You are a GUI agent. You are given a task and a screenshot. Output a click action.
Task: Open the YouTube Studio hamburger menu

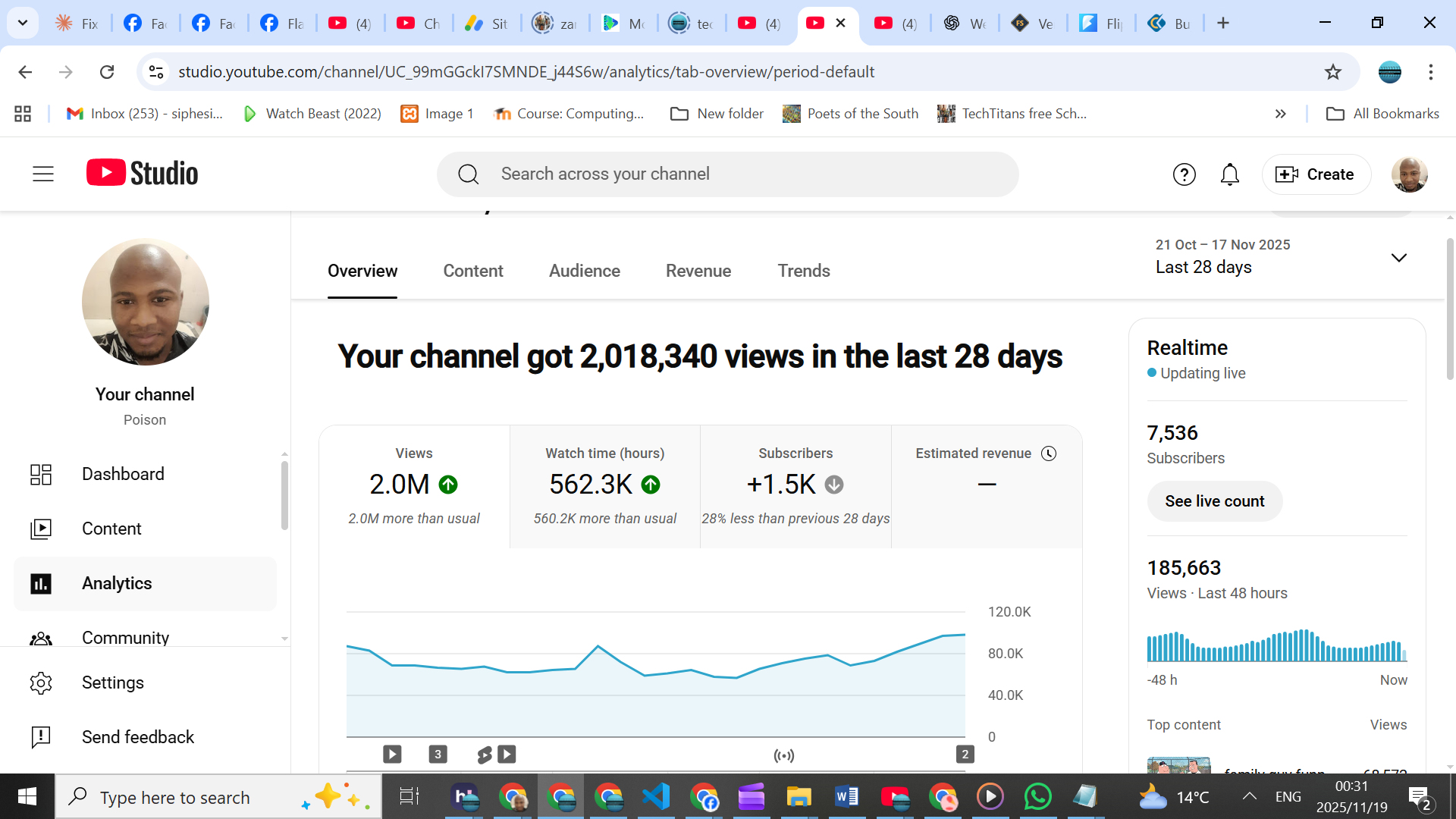pyautogui.click(x=43, y=174)
